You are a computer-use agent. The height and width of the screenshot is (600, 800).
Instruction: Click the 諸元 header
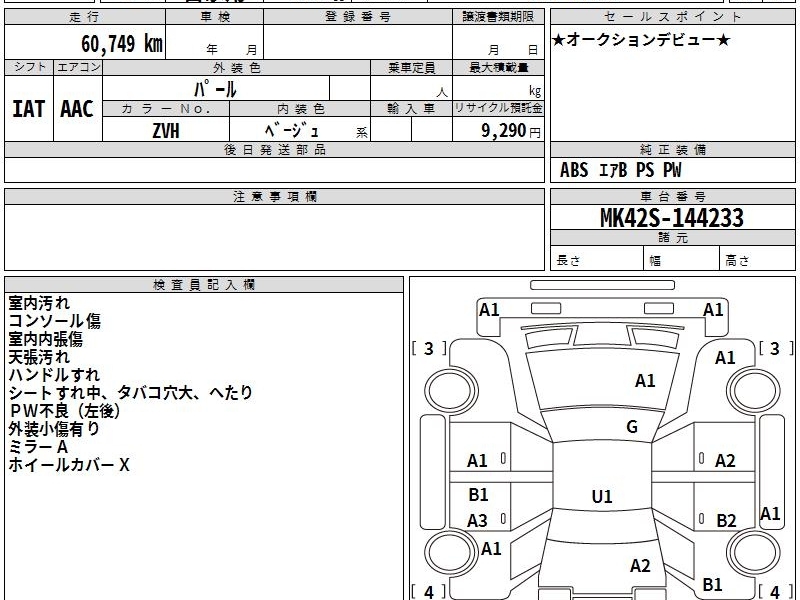pos(672,238)
